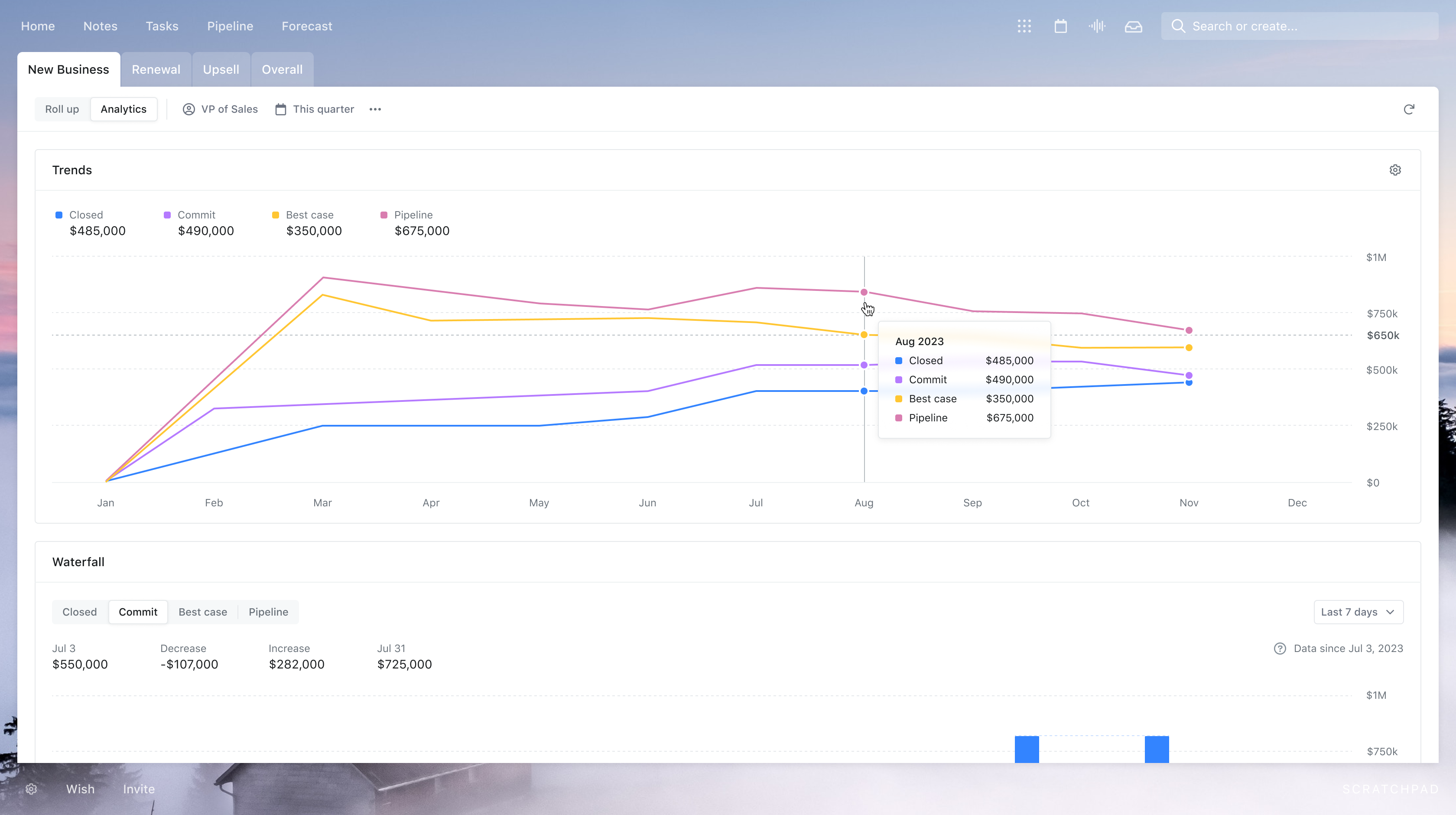Image resolution: width=1456 pixels, height=815 pixels.
Task: Open Trends chart settings gear
Action: tap(1395, 170)
